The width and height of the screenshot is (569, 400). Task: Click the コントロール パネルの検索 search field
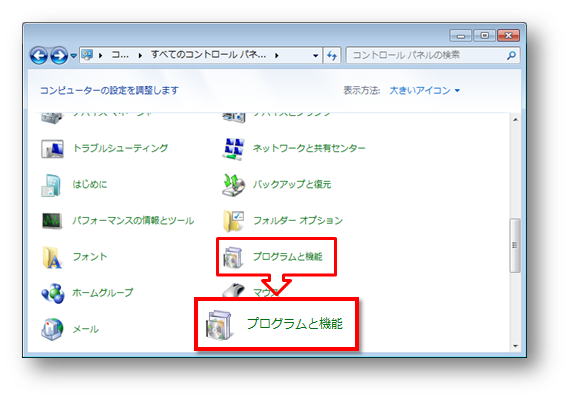point(428,55)
